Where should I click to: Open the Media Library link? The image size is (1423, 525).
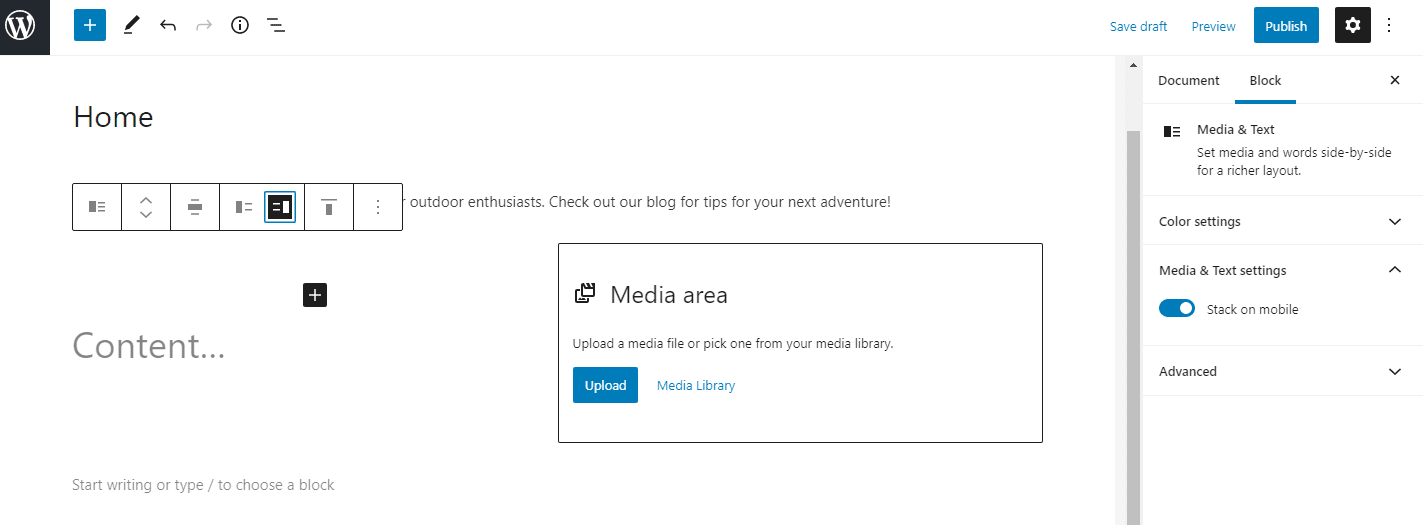point(695,385)
